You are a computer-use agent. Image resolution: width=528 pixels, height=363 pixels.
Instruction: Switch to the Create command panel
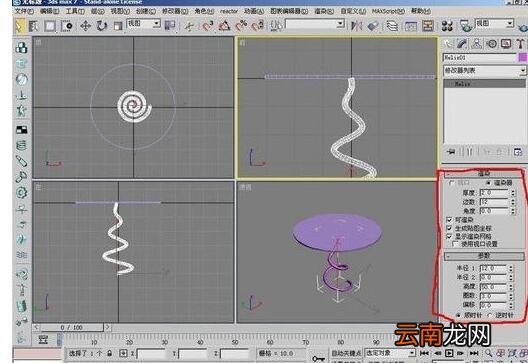pos(448,44)
